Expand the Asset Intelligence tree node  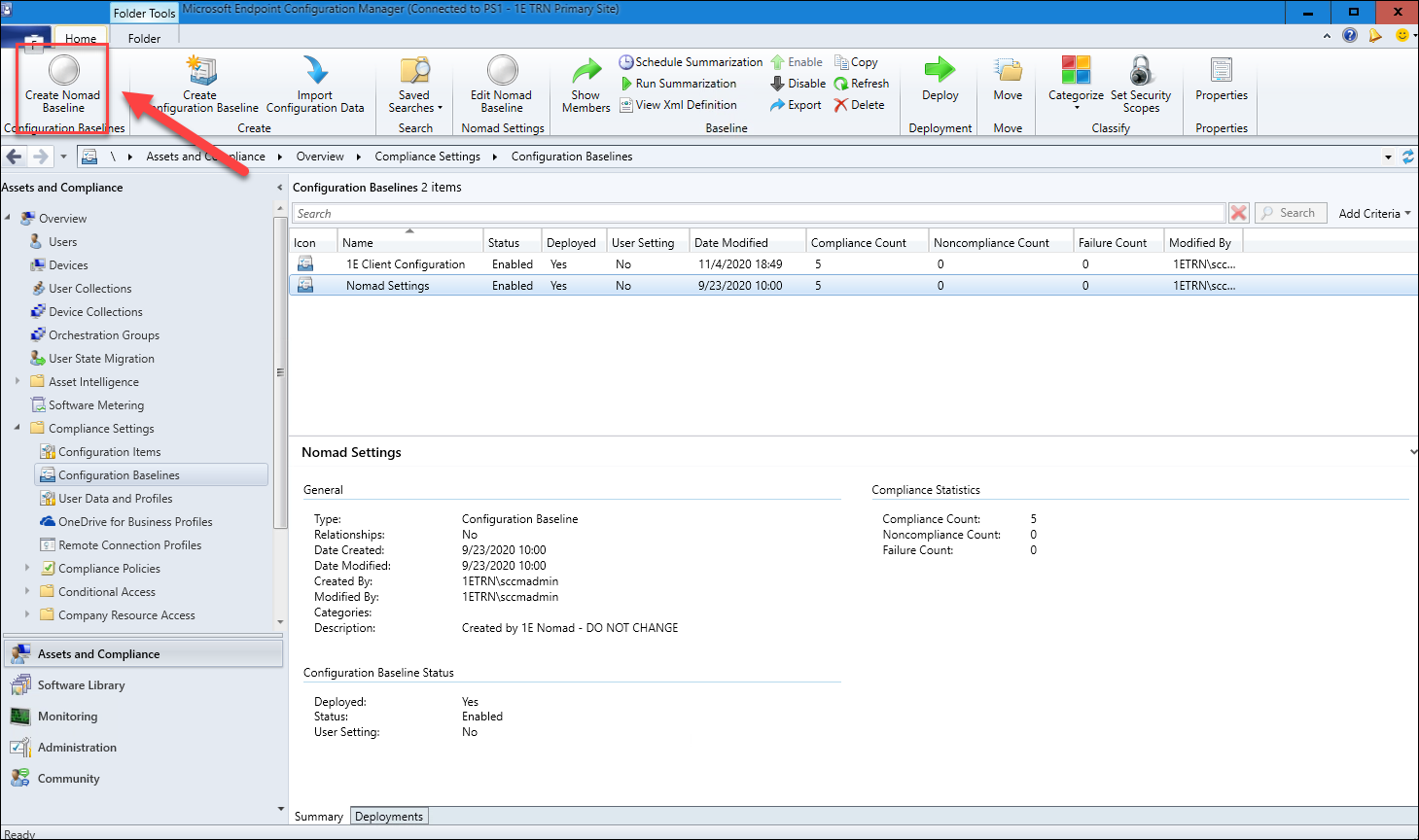pyautogui.click(x=18, y=382)
